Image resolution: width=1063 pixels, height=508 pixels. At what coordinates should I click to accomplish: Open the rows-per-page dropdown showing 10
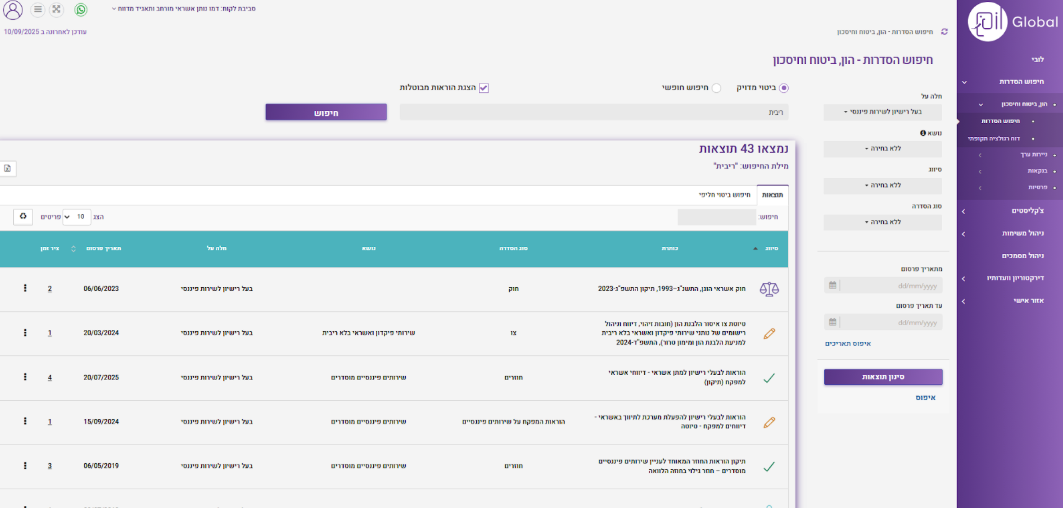click(77, 216)
